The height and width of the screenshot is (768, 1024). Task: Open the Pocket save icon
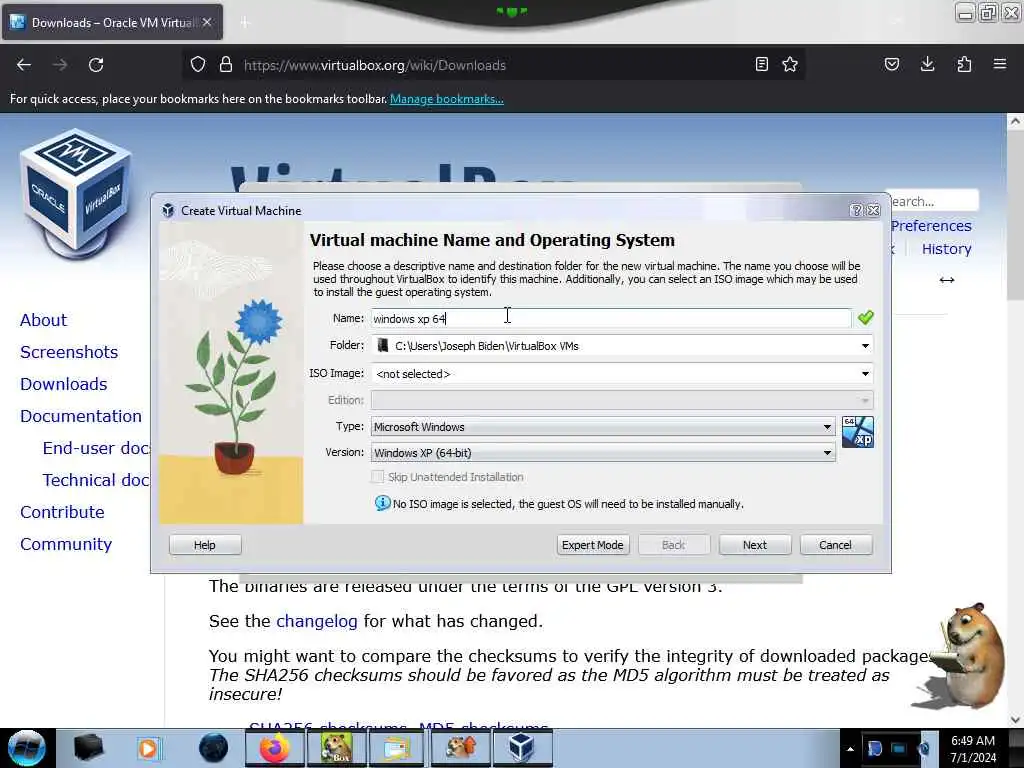[x=892, y=65]
